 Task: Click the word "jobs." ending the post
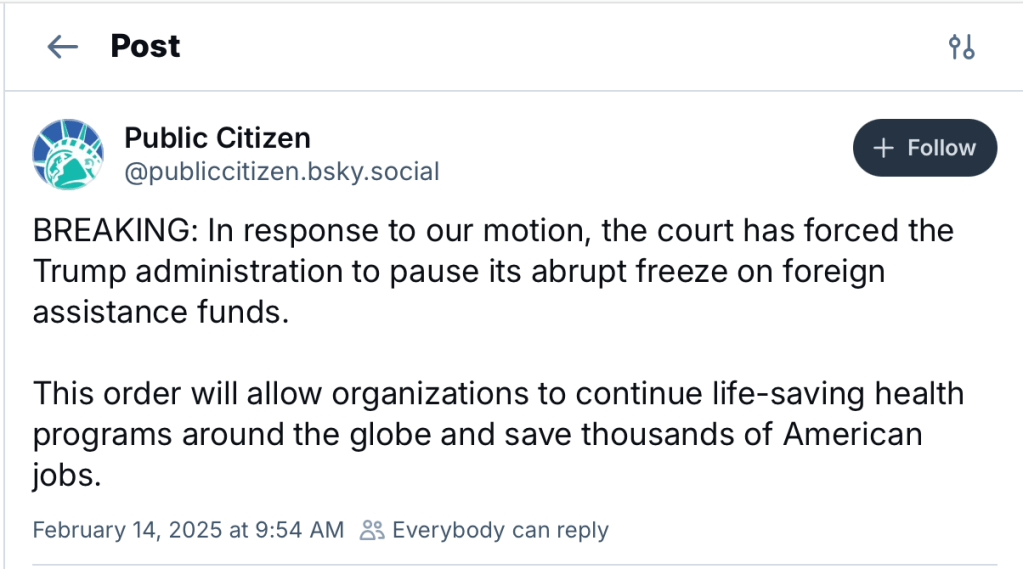point(68,475)
